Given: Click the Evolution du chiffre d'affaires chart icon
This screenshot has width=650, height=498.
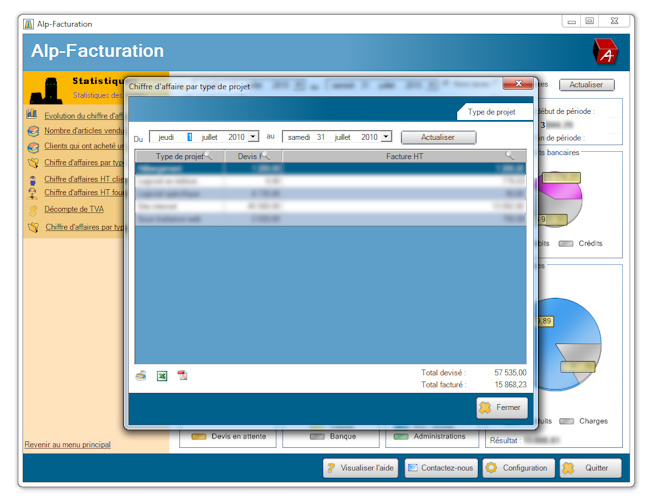Looking at the screenshot, I should point(32,116).
